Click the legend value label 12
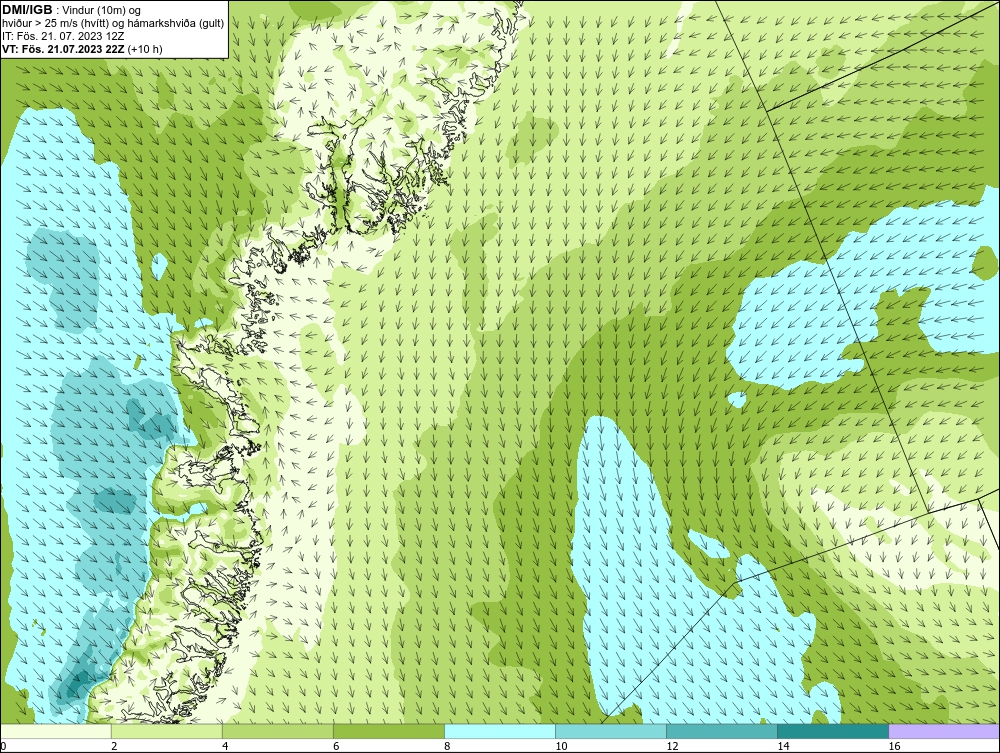Image resolution: width=1000 pixels, height=753 pixels. (x=672, y=746)
